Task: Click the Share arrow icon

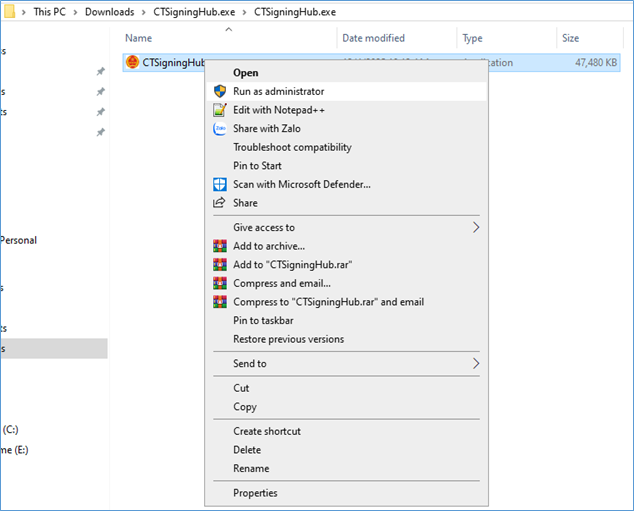Action: point(220,203)
